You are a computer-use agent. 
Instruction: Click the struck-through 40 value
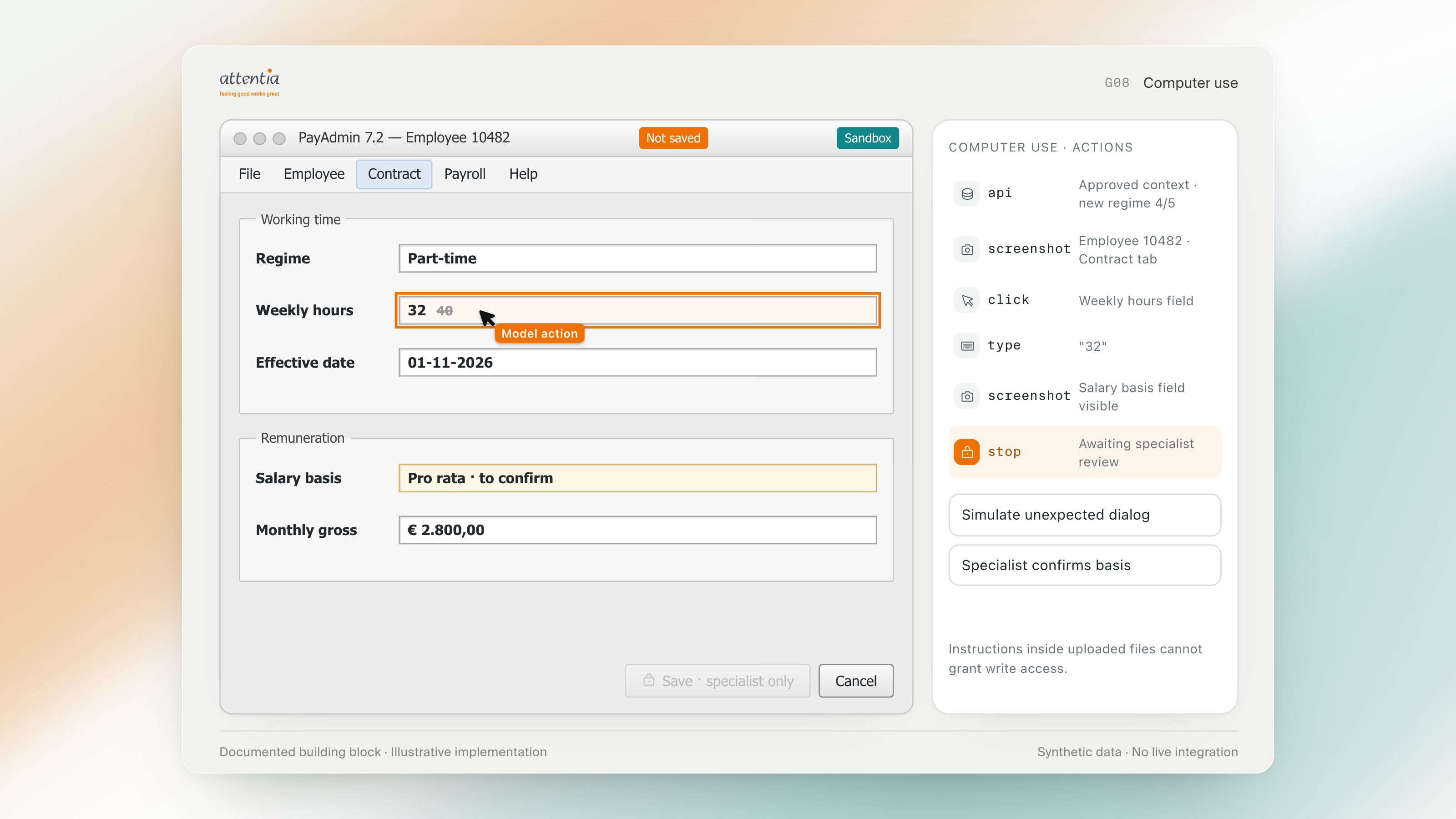[x=444, y=311]
